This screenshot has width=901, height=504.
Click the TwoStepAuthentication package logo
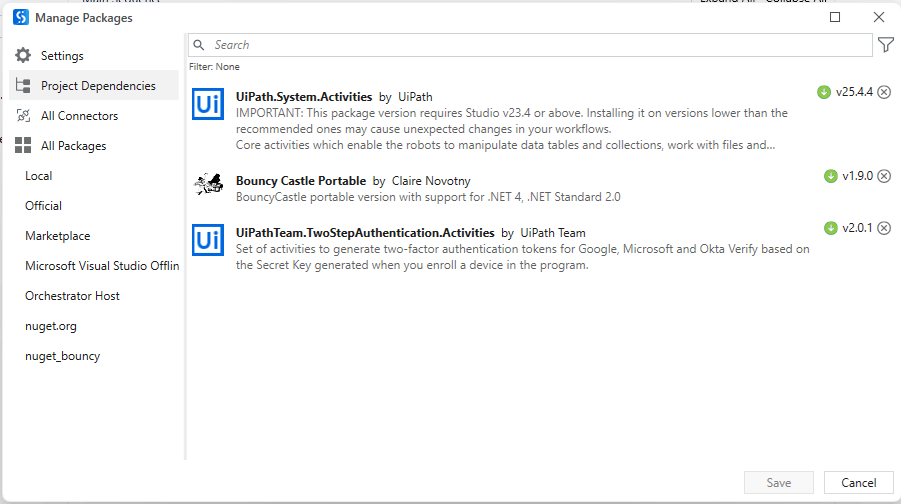coord(208,240)
